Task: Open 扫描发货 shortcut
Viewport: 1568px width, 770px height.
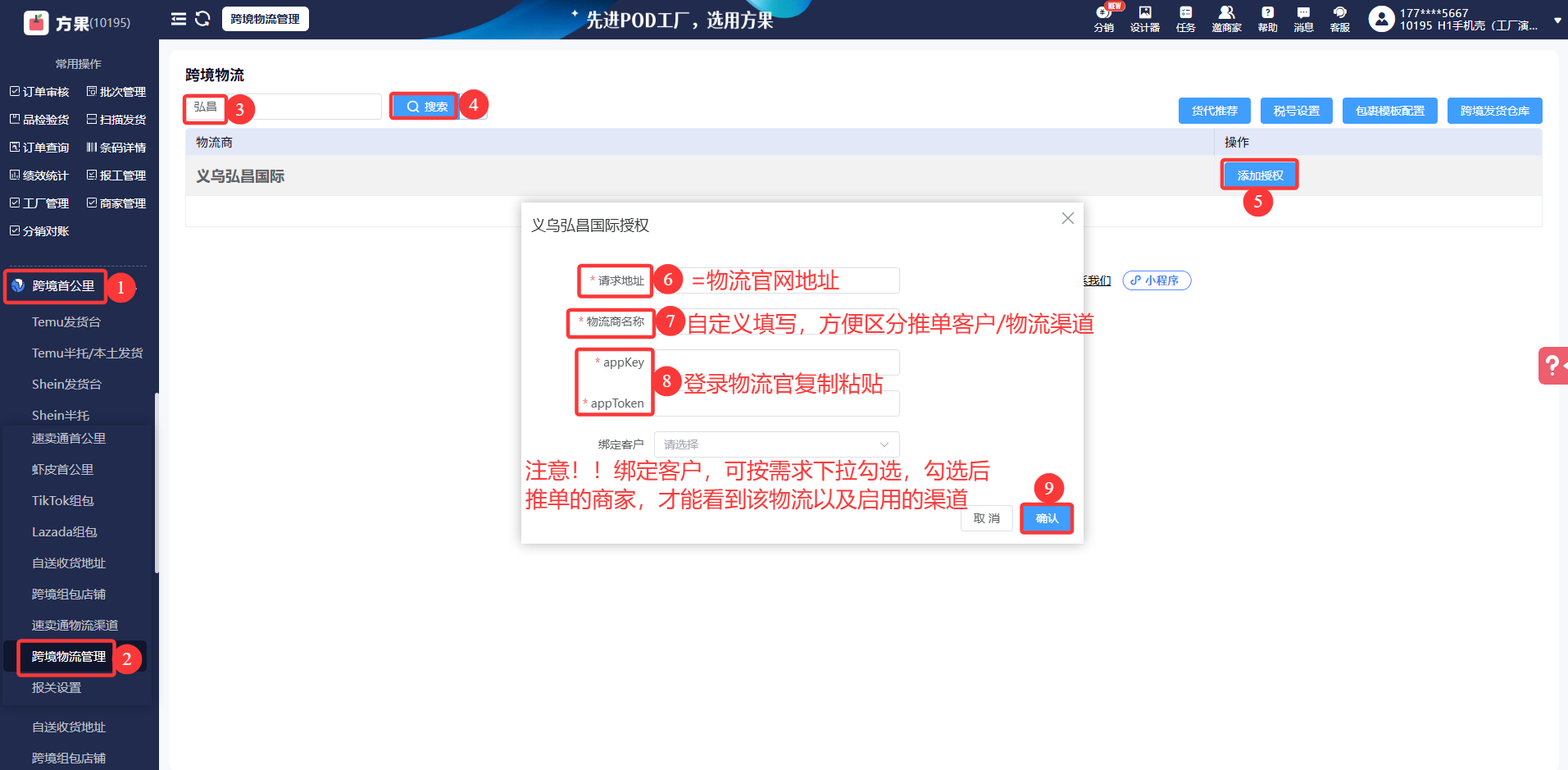Action: tap(116, 120)
